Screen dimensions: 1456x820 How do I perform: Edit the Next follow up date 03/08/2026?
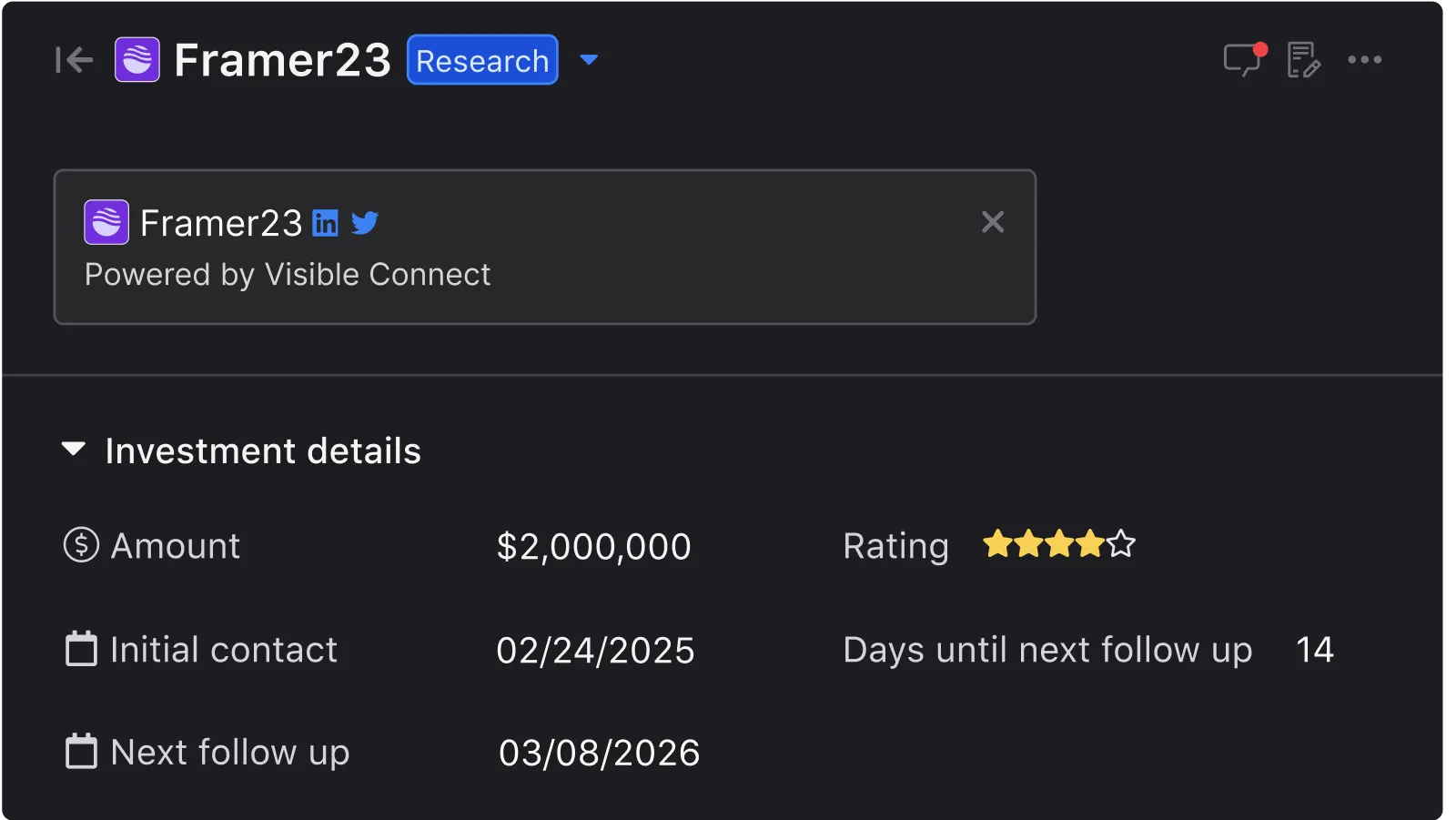[x=599, y=754]
